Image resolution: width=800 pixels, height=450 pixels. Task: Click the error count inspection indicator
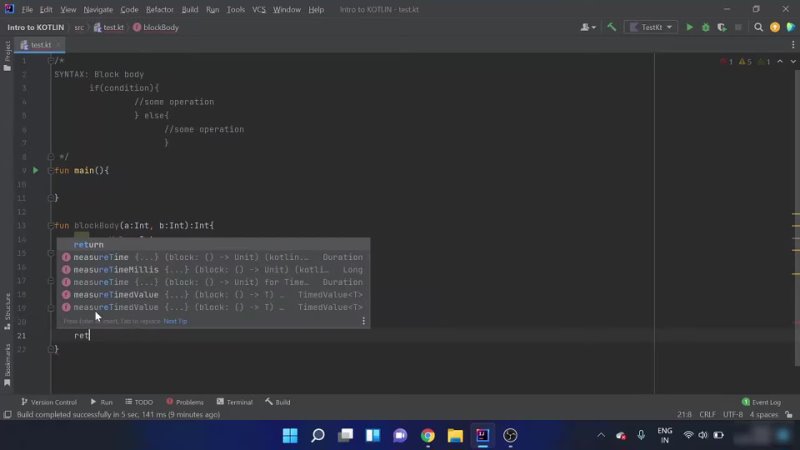727,62
